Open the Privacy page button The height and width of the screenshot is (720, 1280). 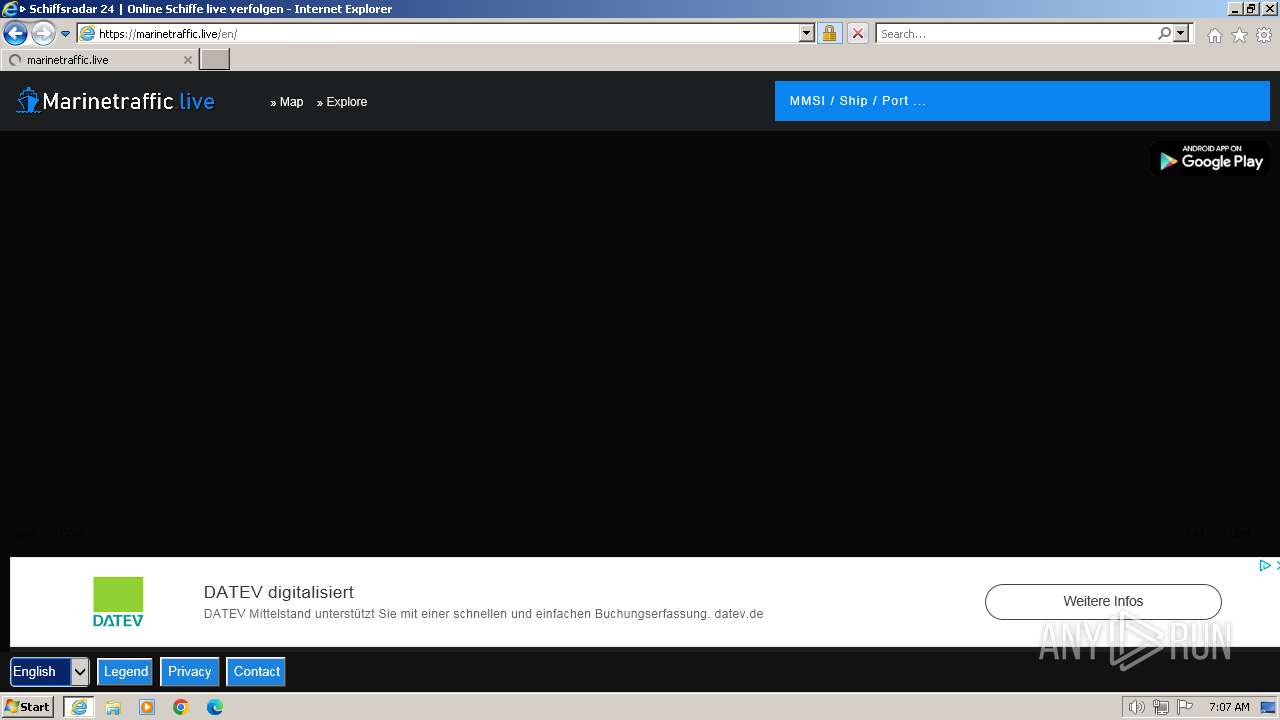click(x=190, y=672)
